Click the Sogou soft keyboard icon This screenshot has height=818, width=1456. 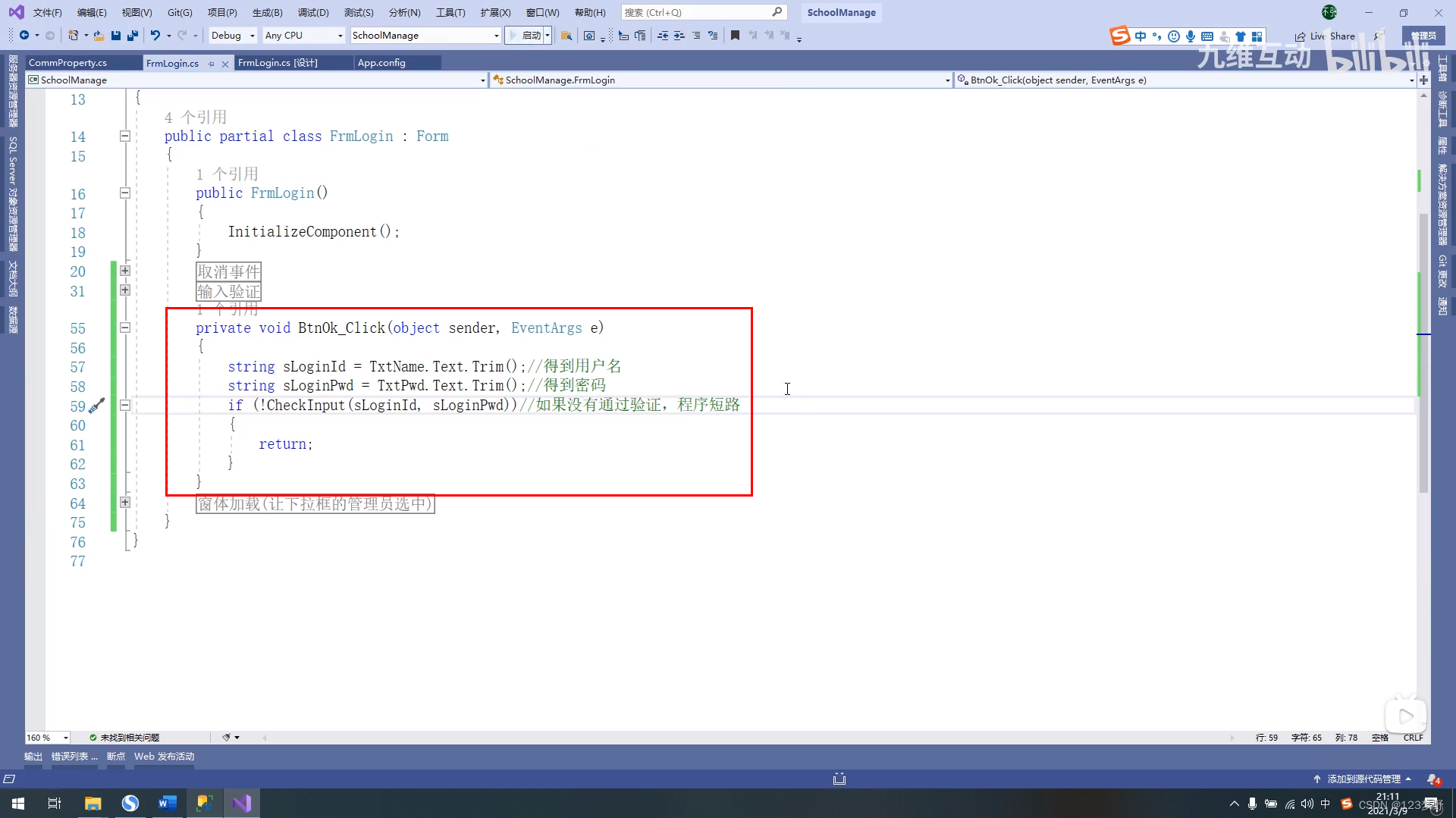tap(1207, 36)
